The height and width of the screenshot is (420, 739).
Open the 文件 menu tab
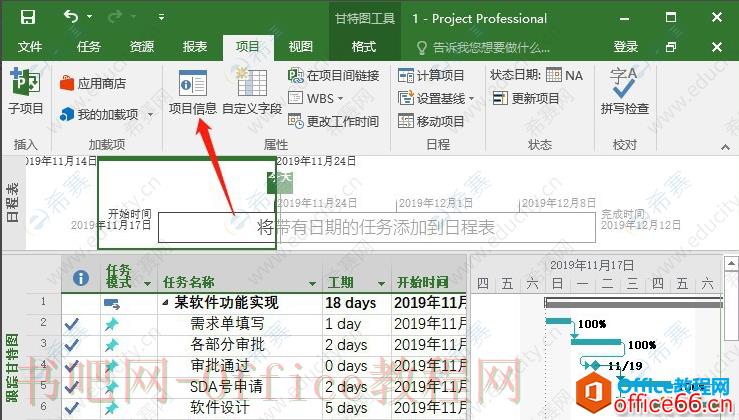click(x=30, y=47)
